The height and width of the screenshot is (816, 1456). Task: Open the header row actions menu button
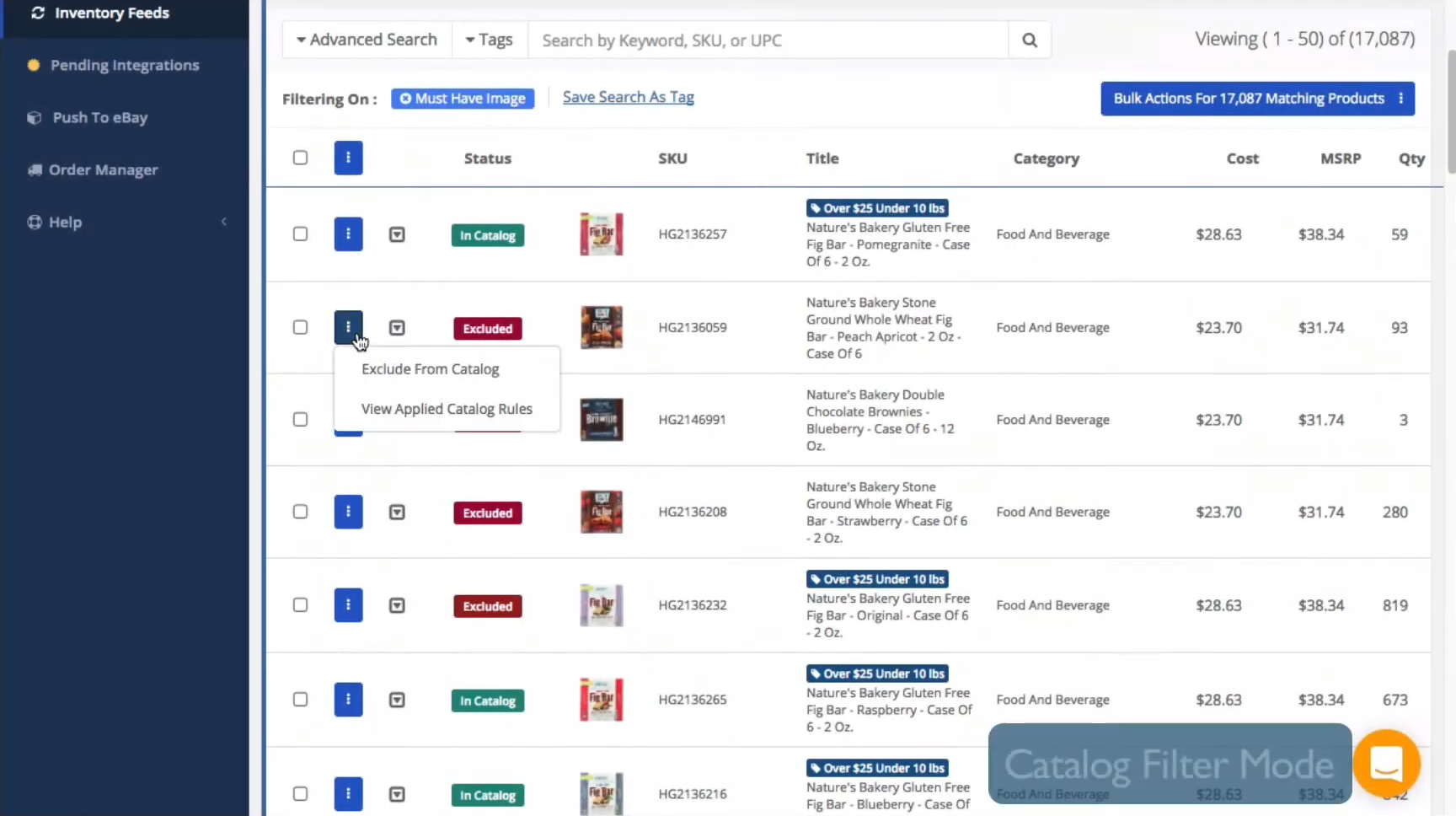[x=348, y=158]
